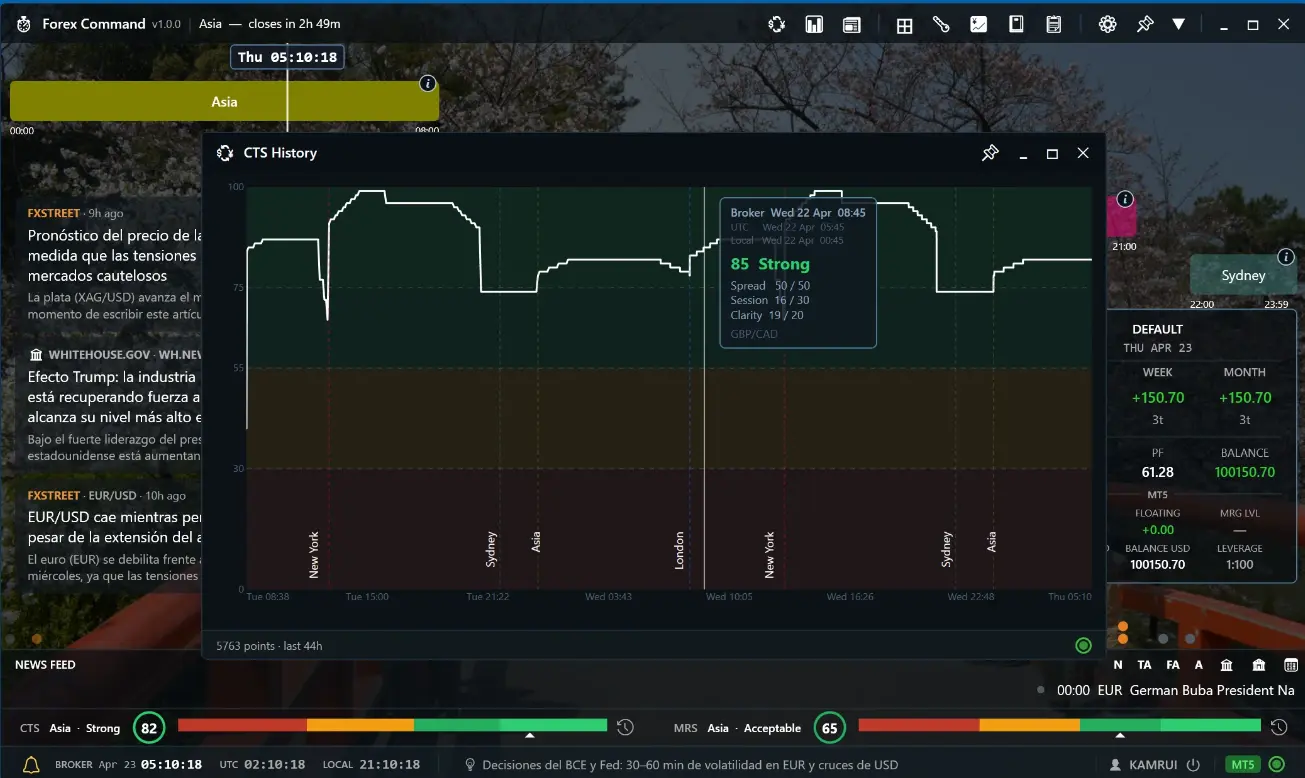Click the CTS History title logo icon
The height and width of the screenshot is (778, 1305).
[225, 153]
